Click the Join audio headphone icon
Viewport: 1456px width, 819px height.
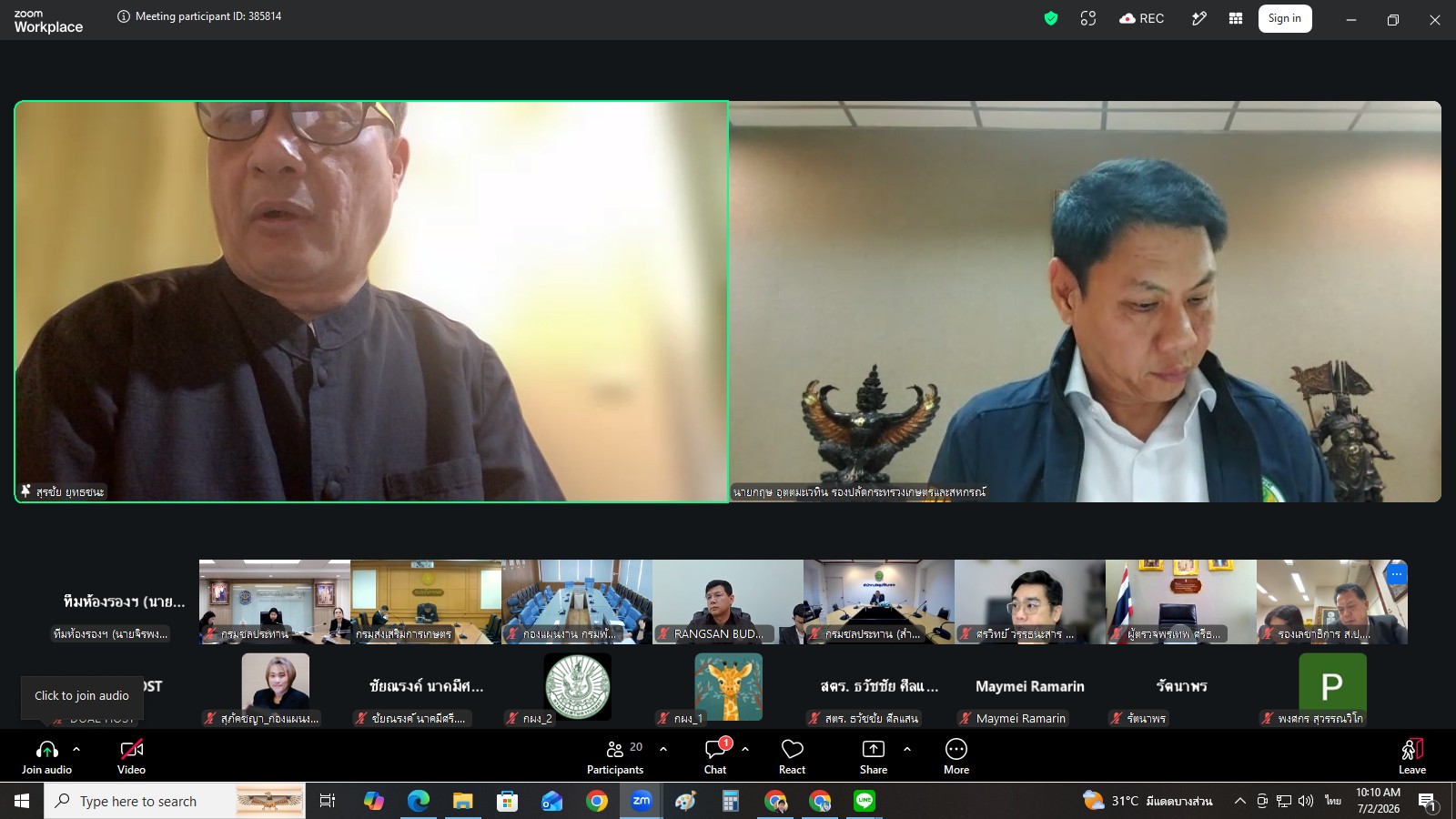click(x=46, y=750)
